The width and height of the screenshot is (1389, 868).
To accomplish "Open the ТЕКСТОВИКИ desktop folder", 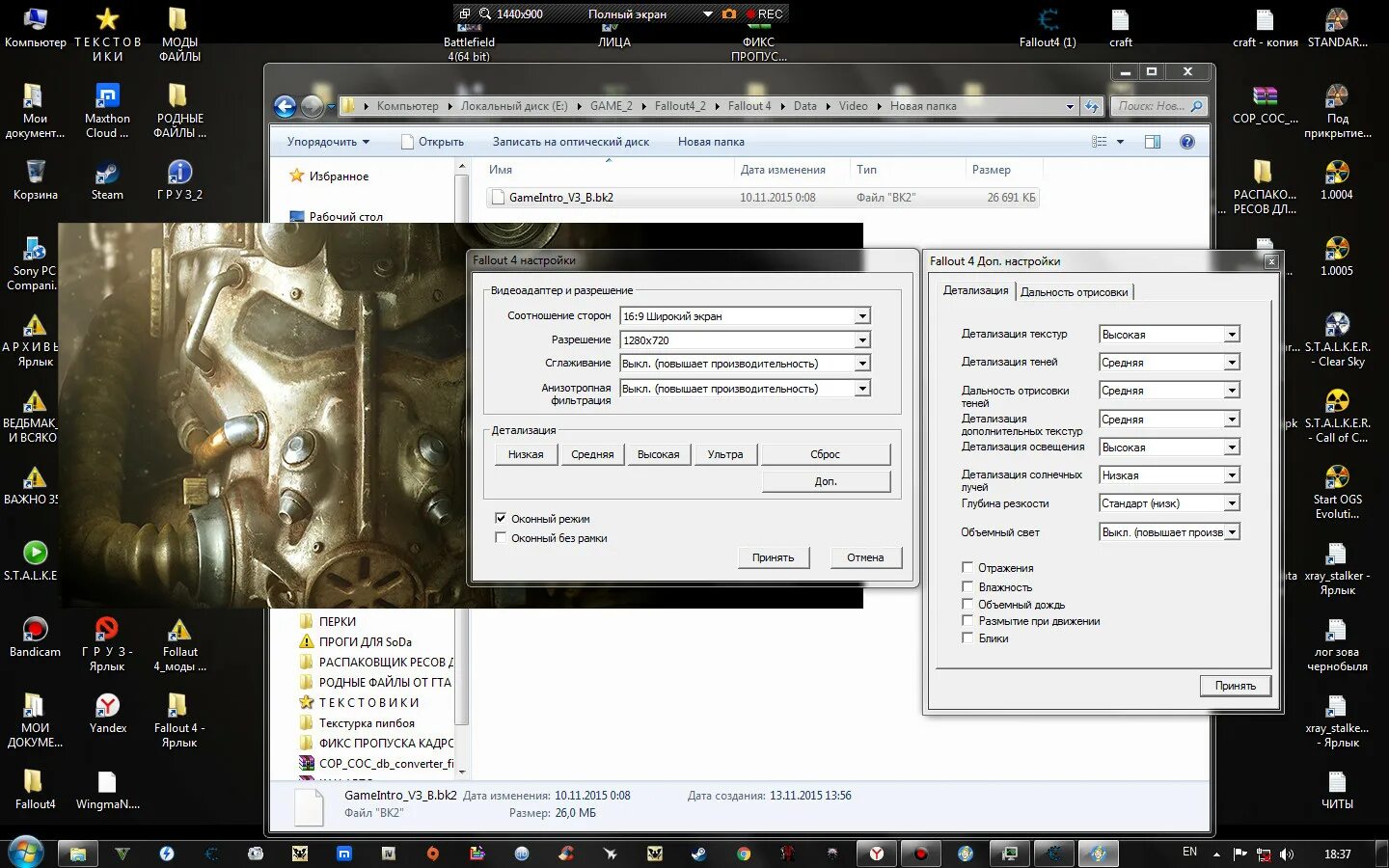I will tap(107, 35).
